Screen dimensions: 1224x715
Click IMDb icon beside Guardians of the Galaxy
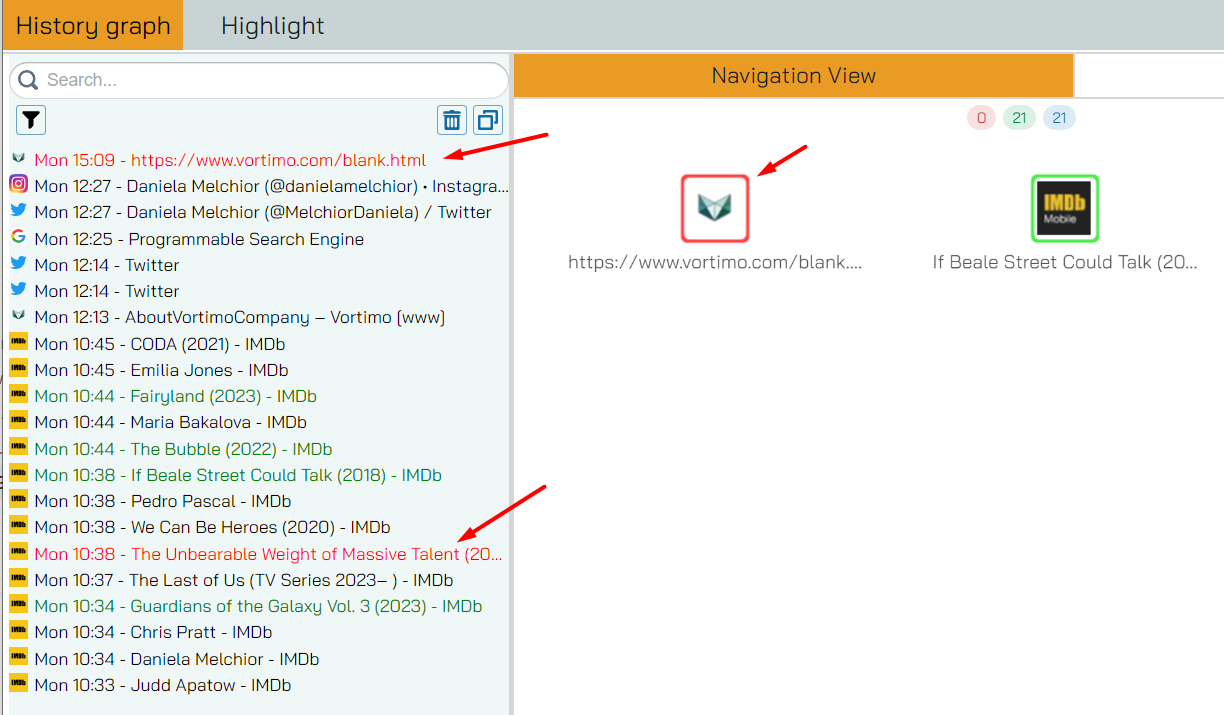point(18,604)
